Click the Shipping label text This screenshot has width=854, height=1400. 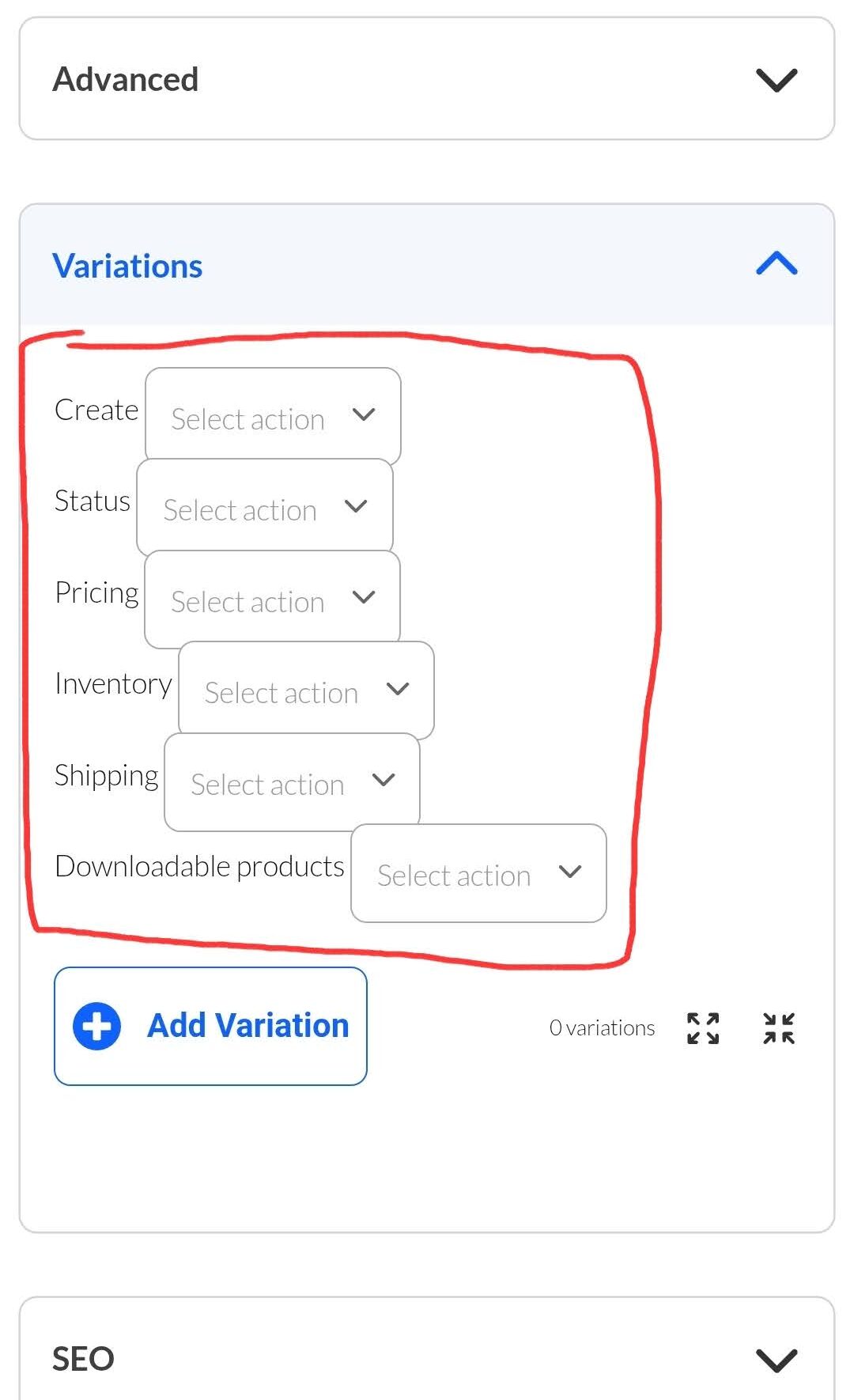coord(107,776)
